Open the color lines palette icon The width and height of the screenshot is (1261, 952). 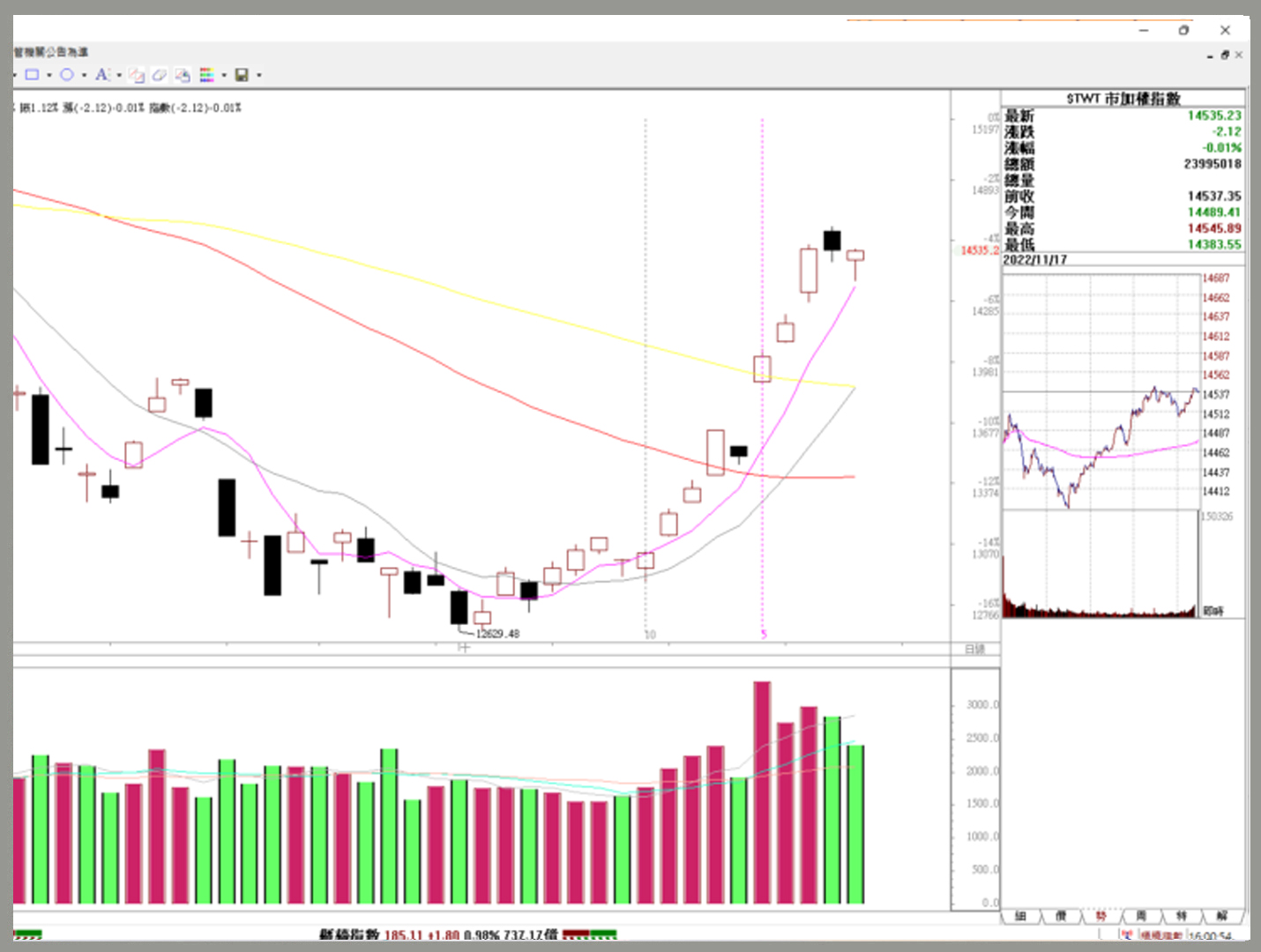(206, 75)
